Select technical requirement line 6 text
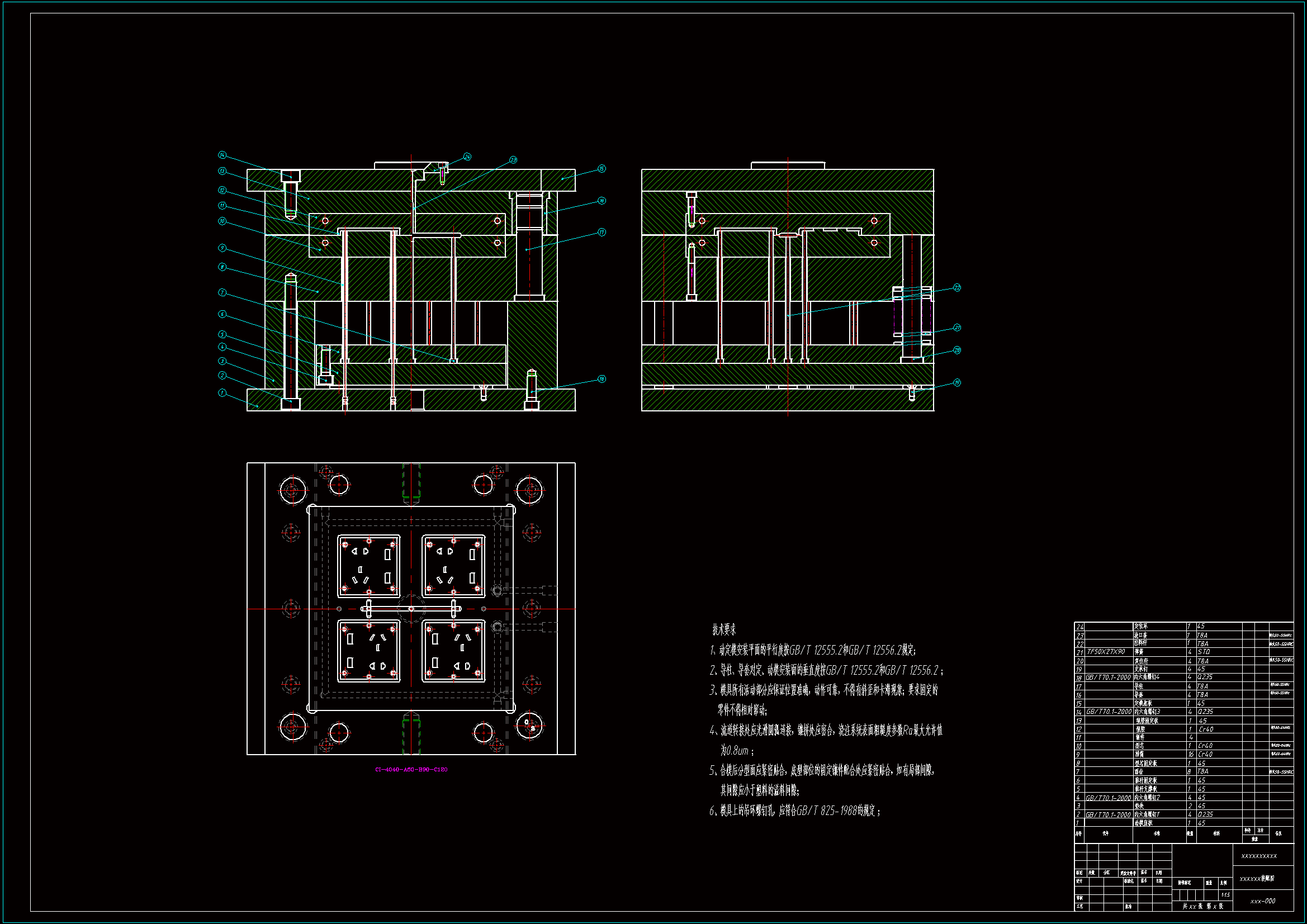 (x=795, y=811)
